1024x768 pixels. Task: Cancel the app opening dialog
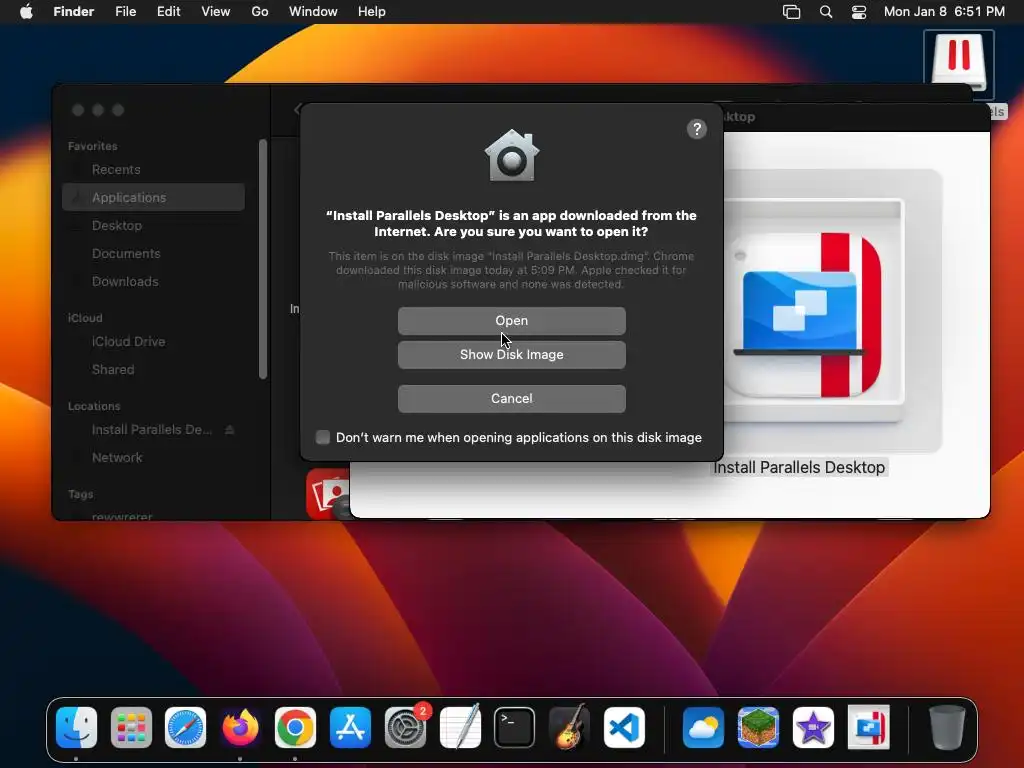coord(511,398)
